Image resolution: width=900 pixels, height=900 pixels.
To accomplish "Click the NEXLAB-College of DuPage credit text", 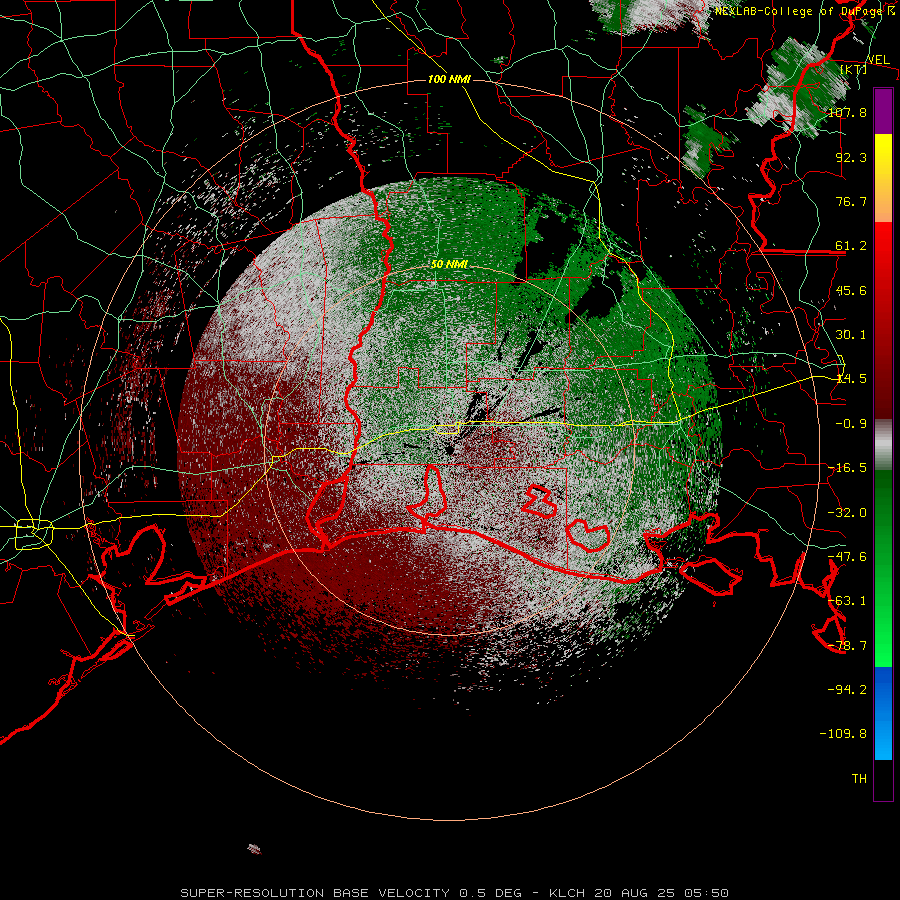I will tap(805, 11).
